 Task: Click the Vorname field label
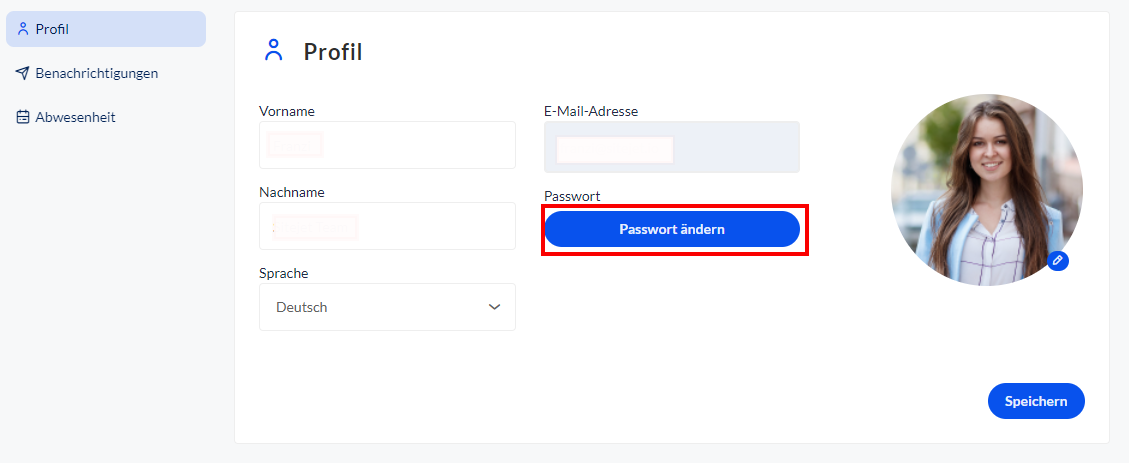(x=287, y=111)
